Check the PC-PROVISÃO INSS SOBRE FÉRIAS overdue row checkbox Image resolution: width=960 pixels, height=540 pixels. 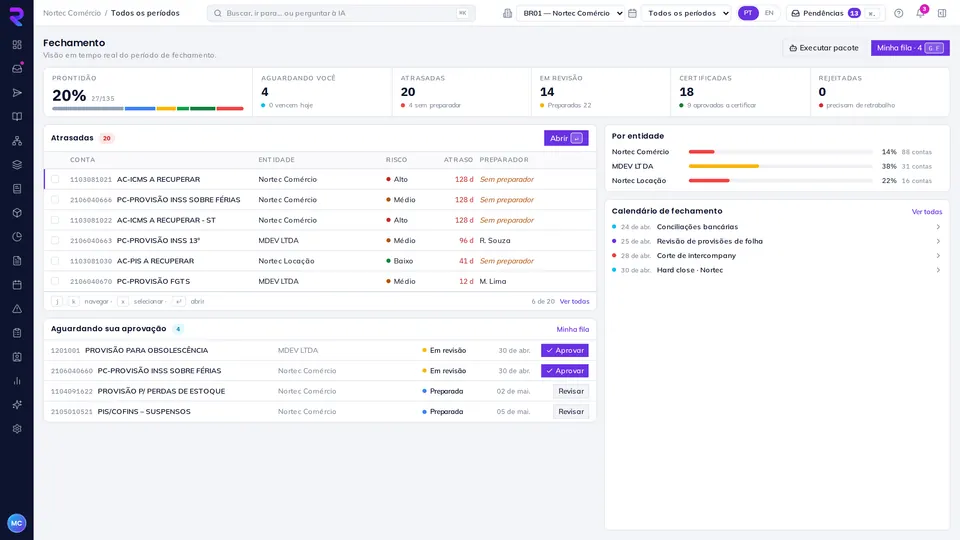(x=55, y=200)
